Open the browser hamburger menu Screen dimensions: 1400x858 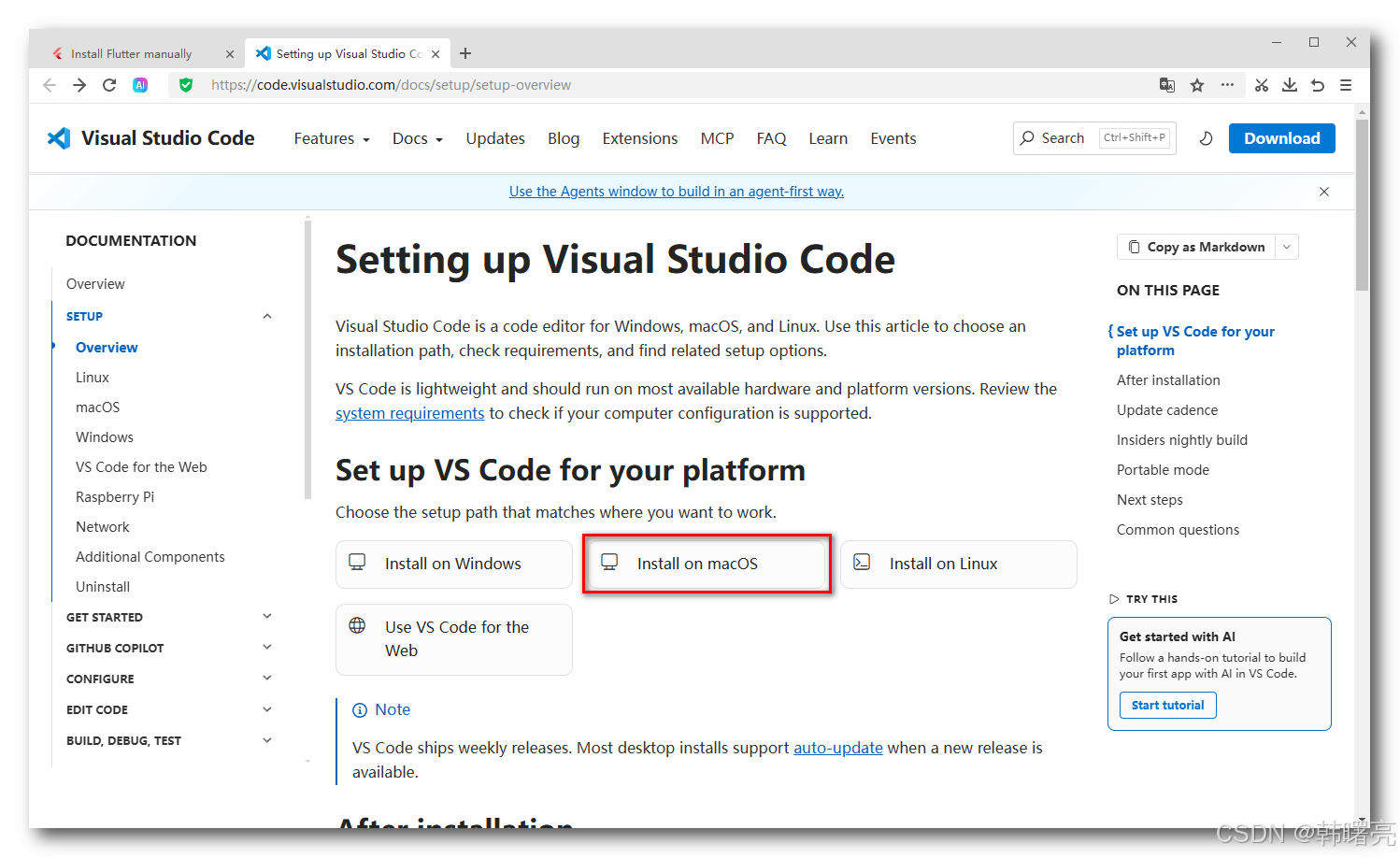click(1346, 85)
